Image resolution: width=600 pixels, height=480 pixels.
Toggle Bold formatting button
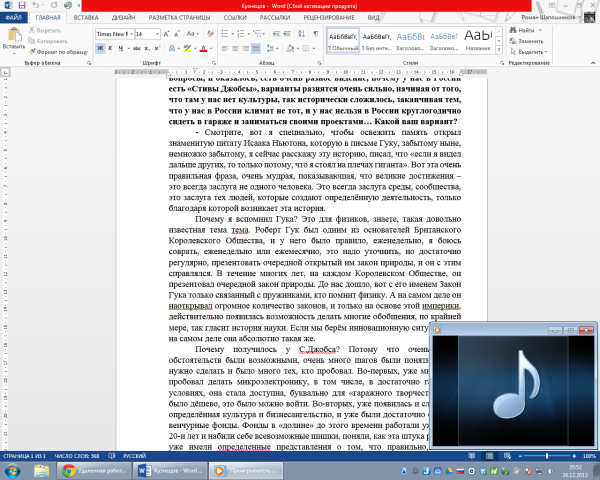point(100,48)
